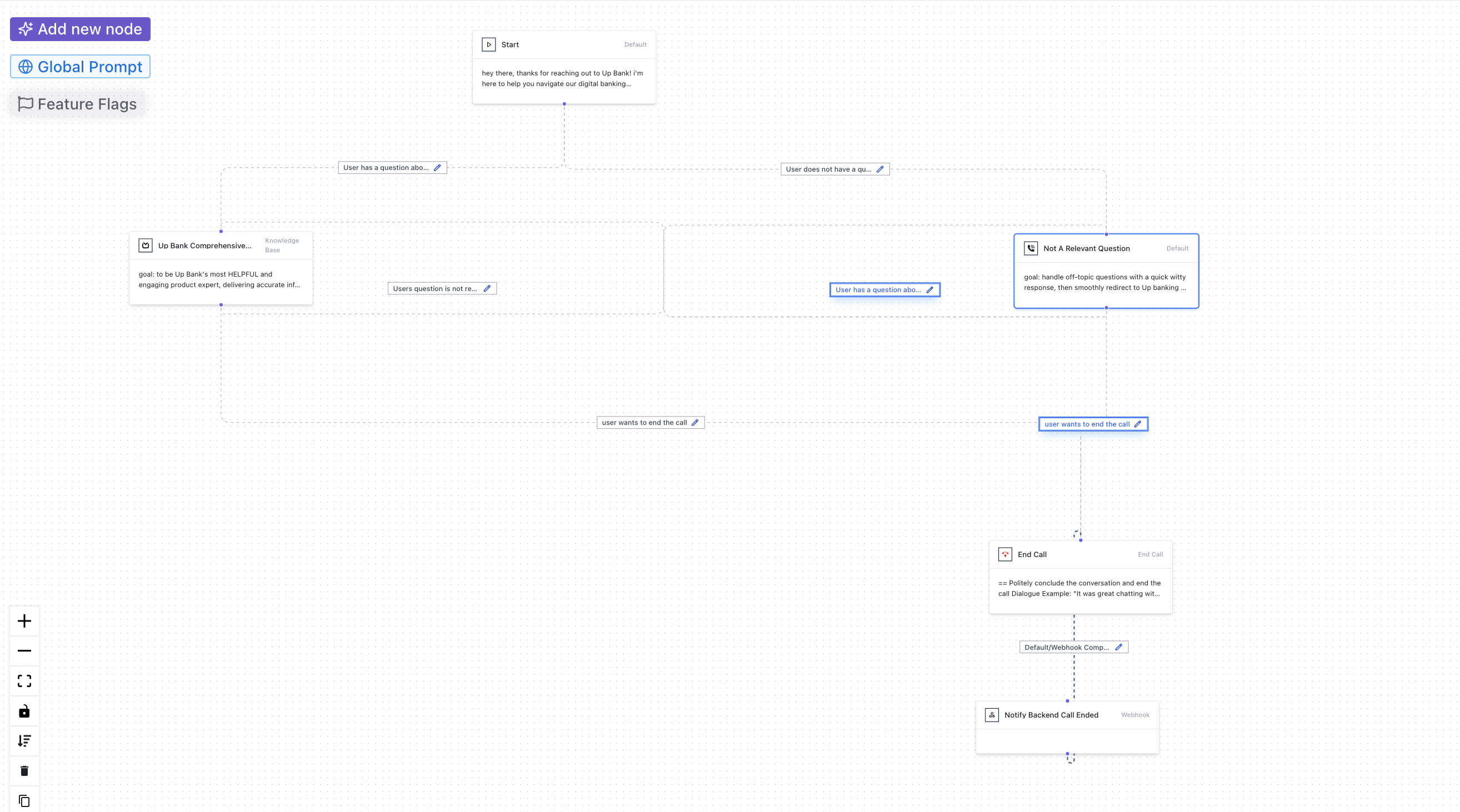This screenshot has height=812, width=1460.
Task: Click the Not A Relevant Question phone icon
Action: click(1031, 248)
